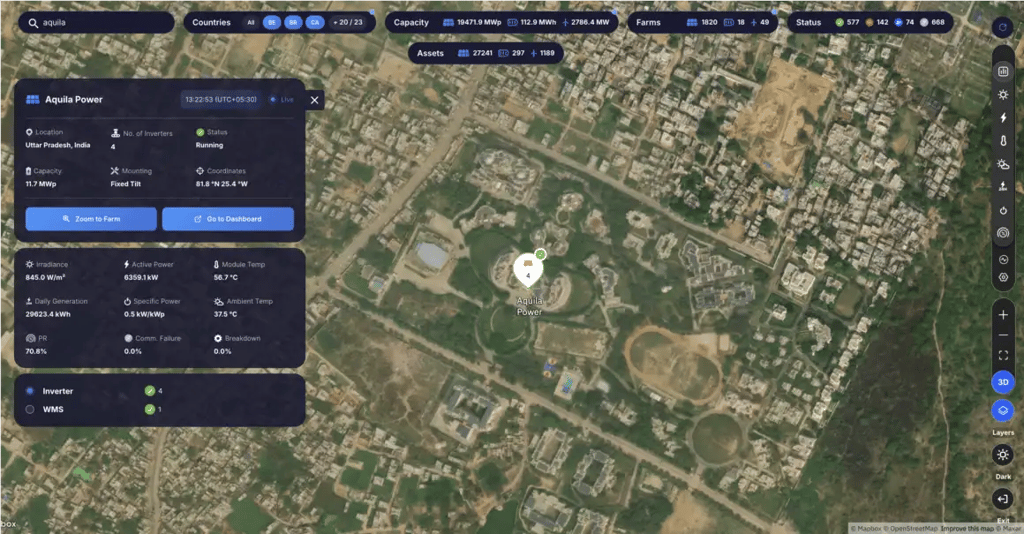Click Zoom to Farm button
The width and height of the screenshot is (1024, 534).
pyautogui.click(x=91, y=219)
